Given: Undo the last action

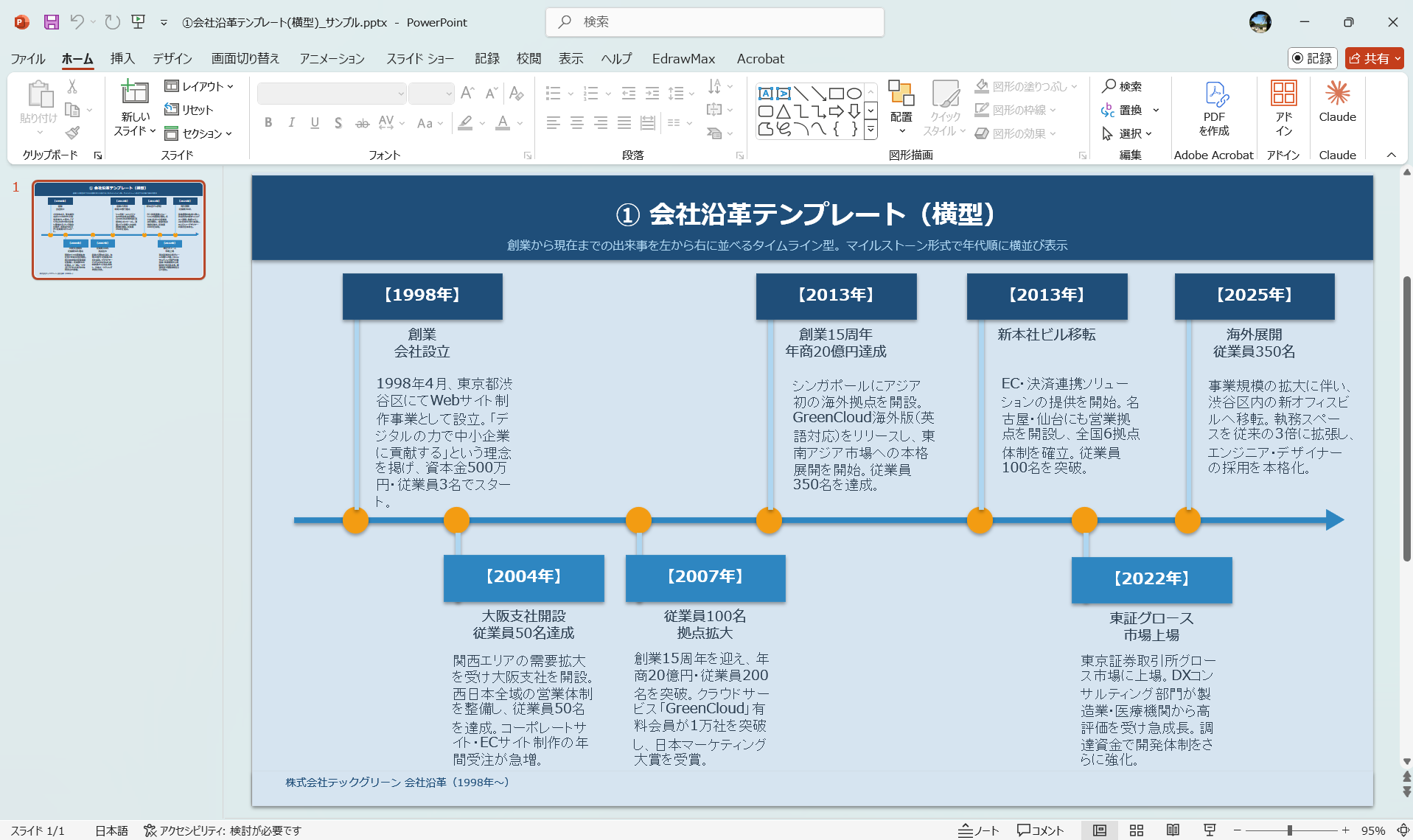Looking at the screenshot, I should (x=77, y=22).
